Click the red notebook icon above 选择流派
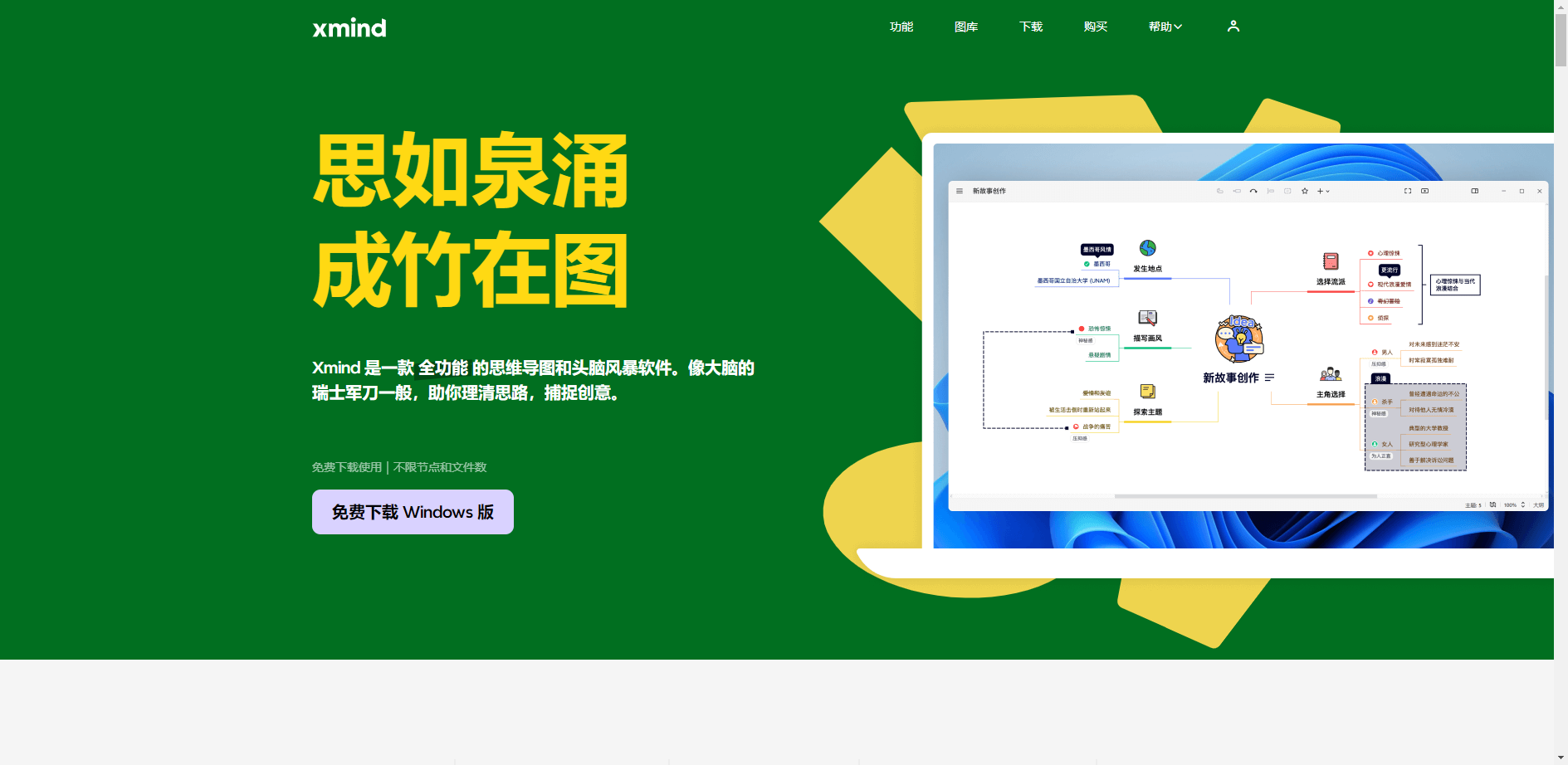This screenshot has width=1568, height=765. (1331, 261)
